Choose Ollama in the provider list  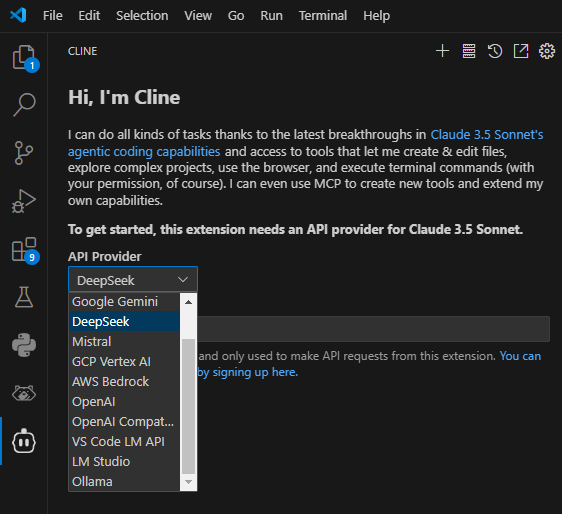[124, 481]
